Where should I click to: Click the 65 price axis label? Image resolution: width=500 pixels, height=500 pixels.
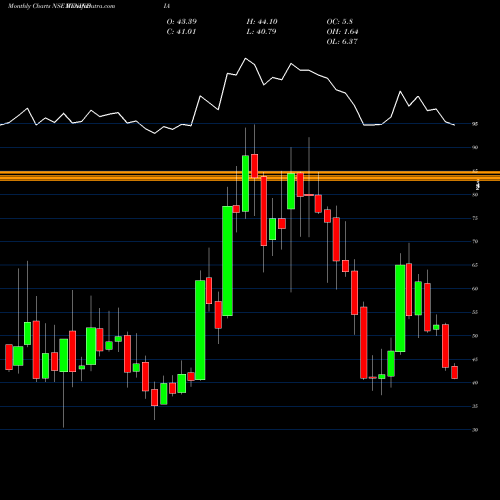tap(475, 265)
